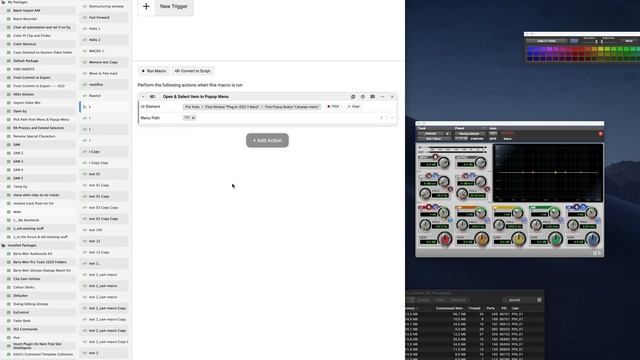The width and height of the screenshot is (640, 360).
Task: Toggle the action enabled switch icon
Action: coord(152,97)
